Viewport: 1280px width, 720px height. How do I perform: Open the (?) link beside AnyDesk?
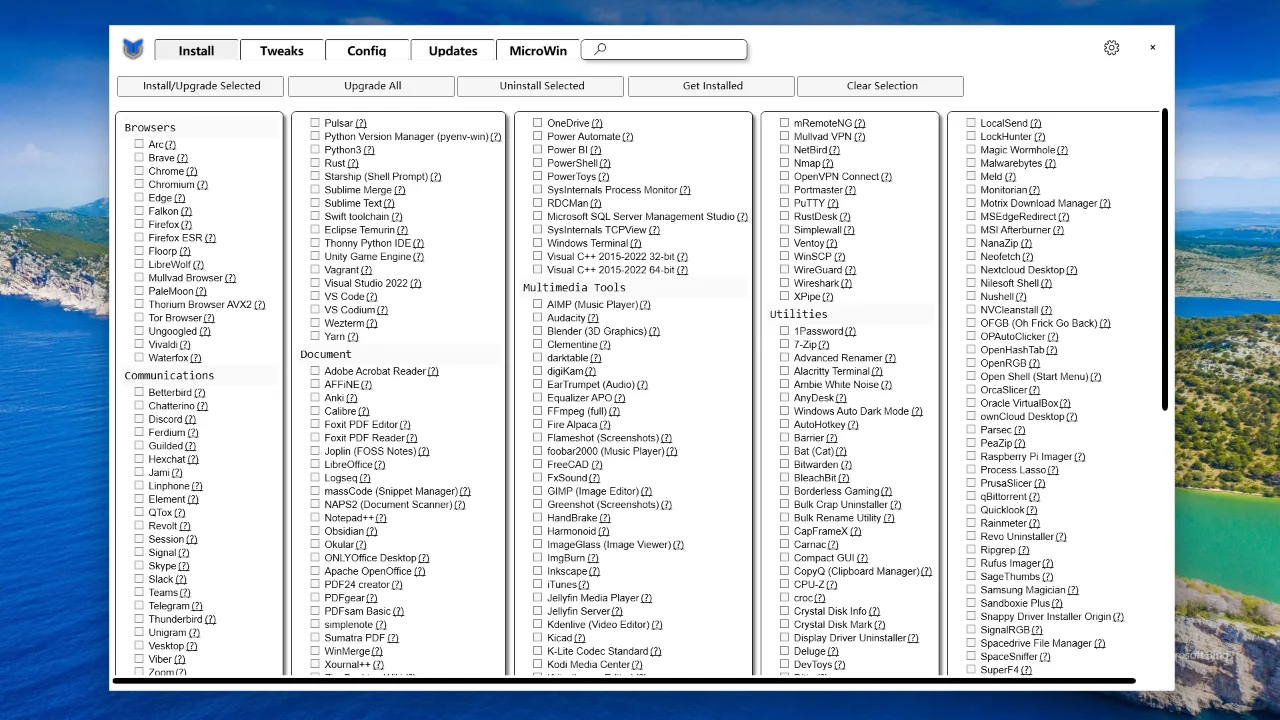tap(842, 398)
